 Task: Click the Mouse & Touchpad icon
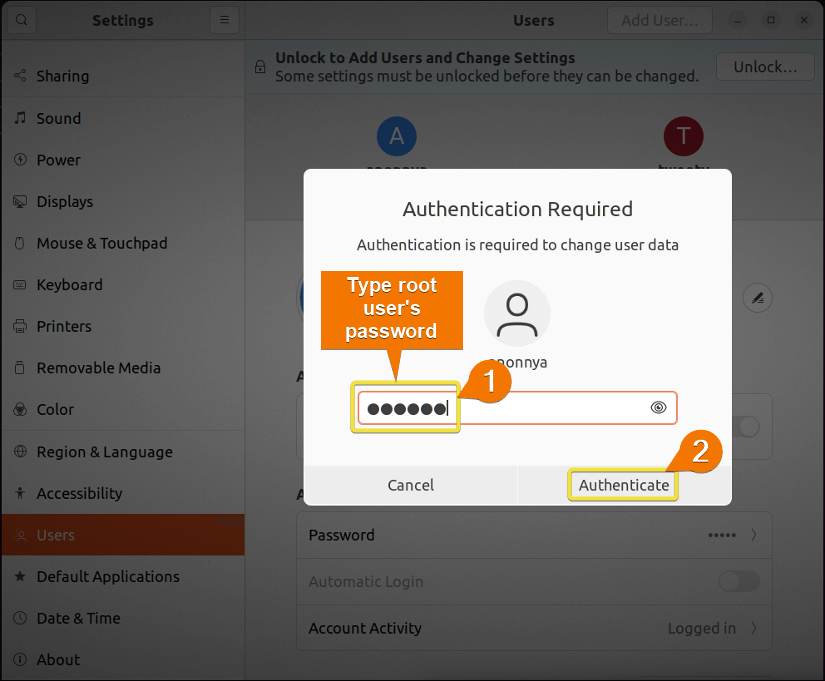(x=20, y=243)
